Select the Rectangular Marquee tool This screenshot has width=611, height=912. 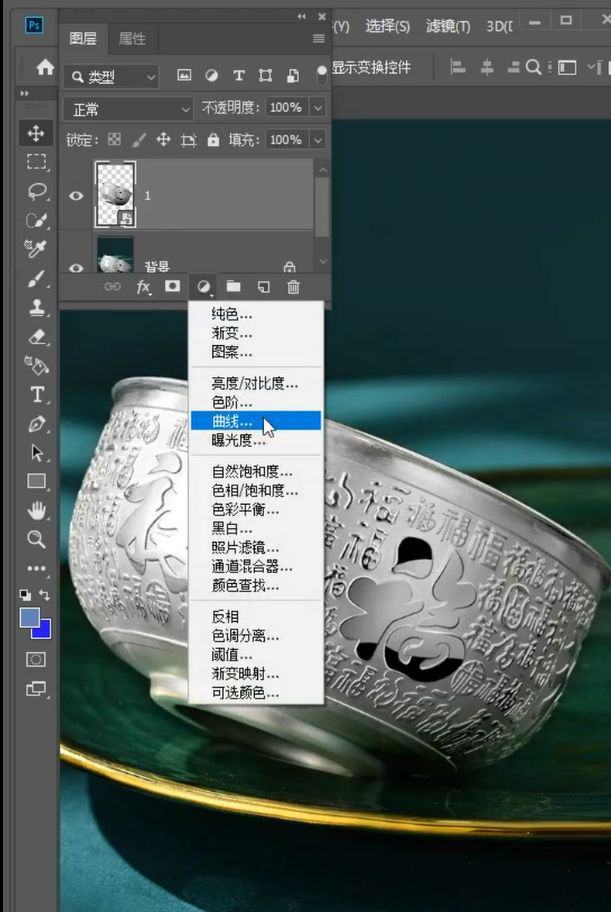[x=36, y=162]
